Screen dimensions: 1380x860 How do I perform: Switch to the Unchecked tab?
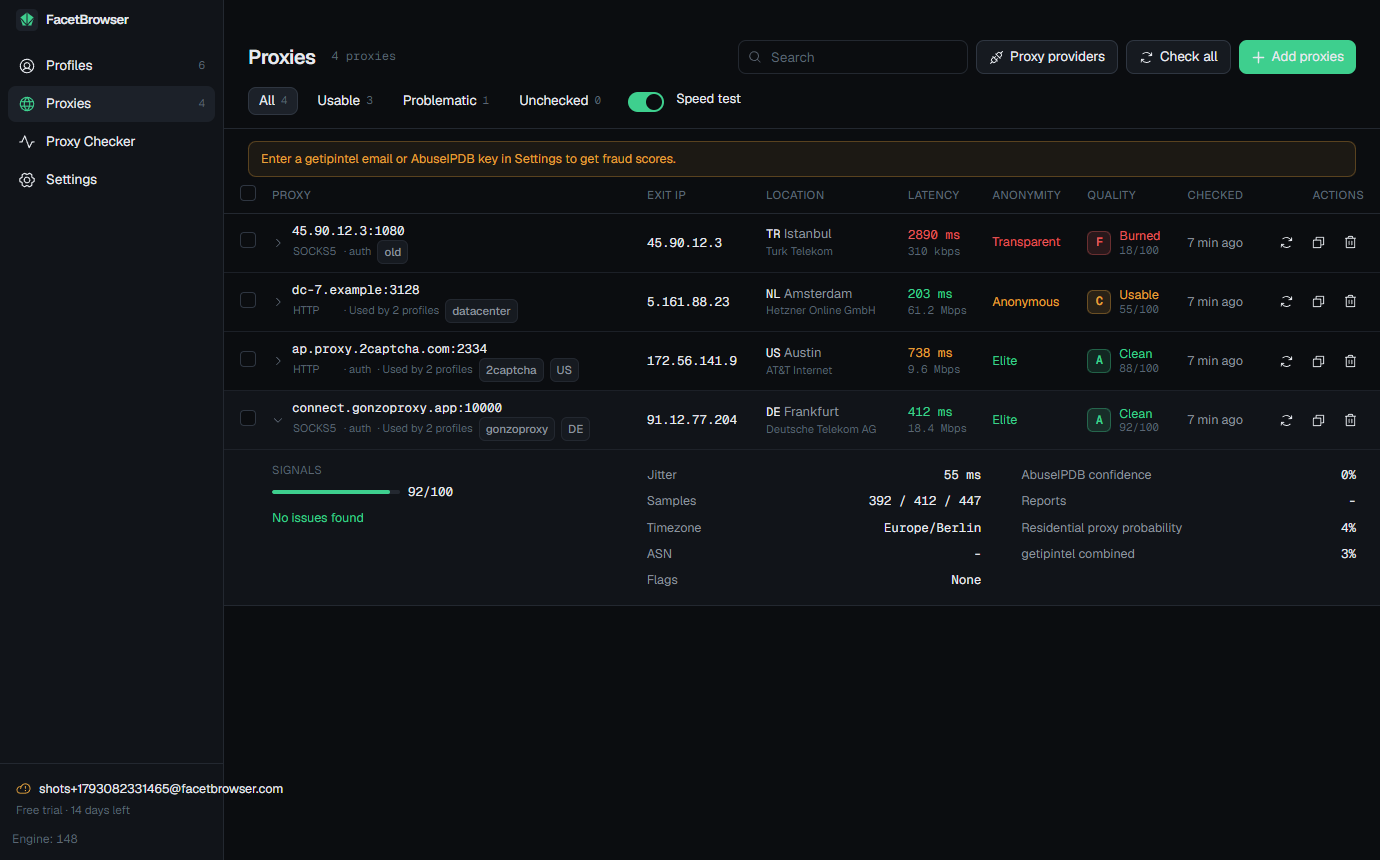click(560, 101)
